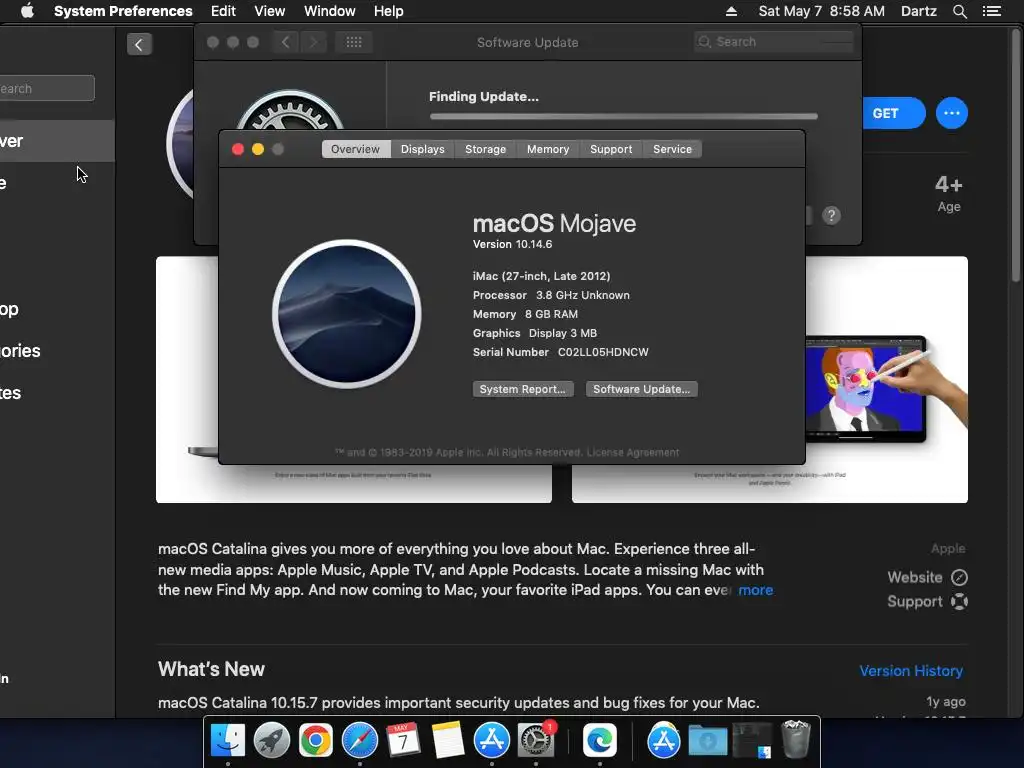Screen dimensions: 1024x768
Task: Open the Help menu
Action: click(389, 11)
